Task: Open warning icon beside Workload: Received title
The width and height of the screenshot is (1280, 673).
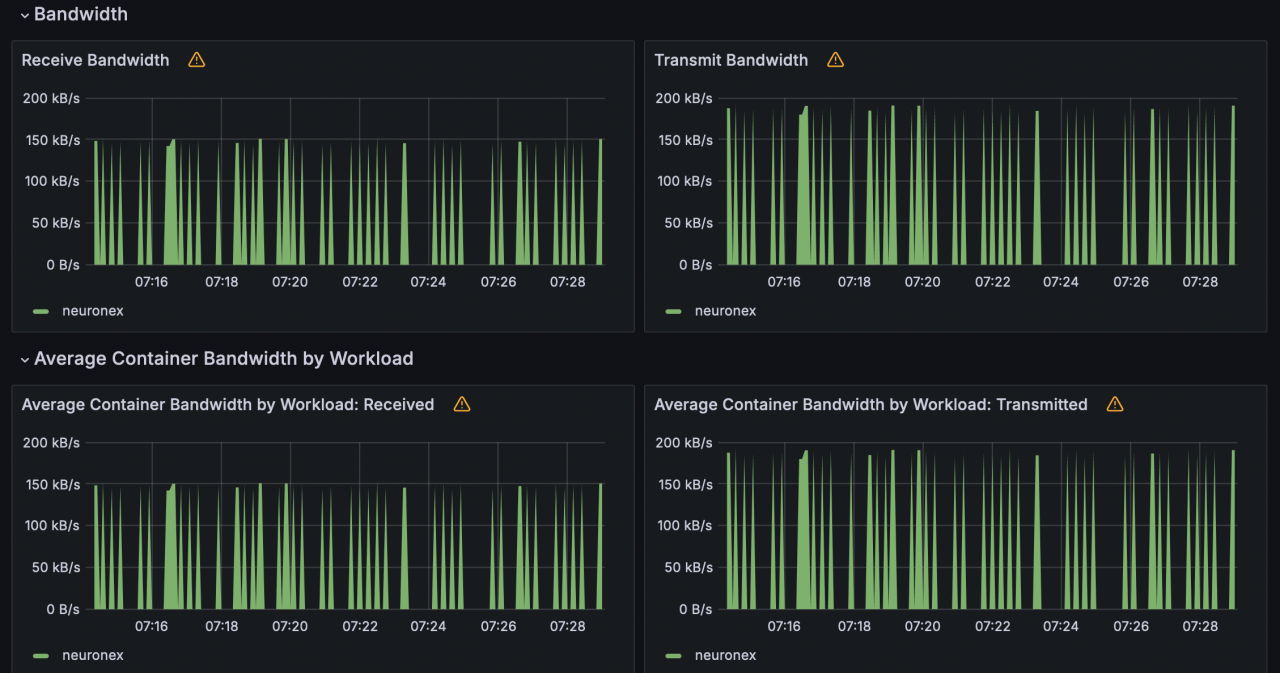Action: (461, 404)
